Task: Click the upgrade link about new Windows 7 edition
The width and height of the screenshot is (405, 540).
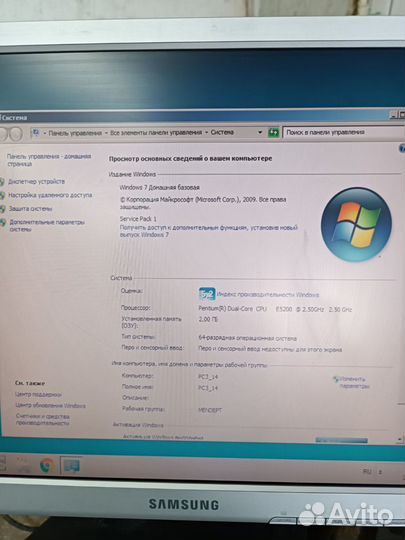Action: tap(208, 231)
